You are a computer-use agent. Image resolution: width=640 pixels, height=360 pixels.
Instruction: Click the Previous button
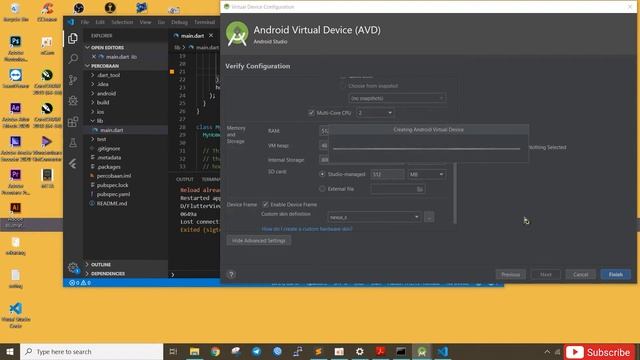point(511,274)
